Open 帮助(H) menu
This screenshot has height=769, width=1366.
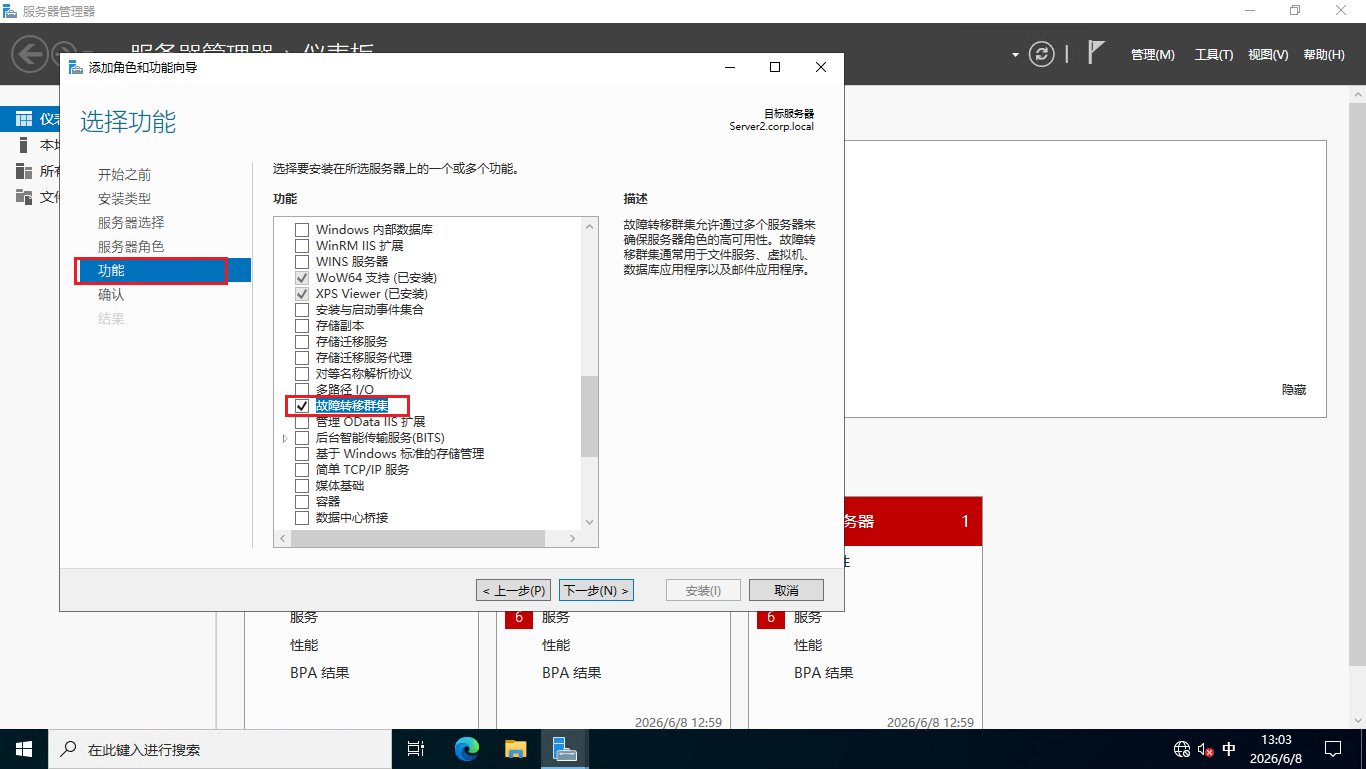pos(1324,55)
